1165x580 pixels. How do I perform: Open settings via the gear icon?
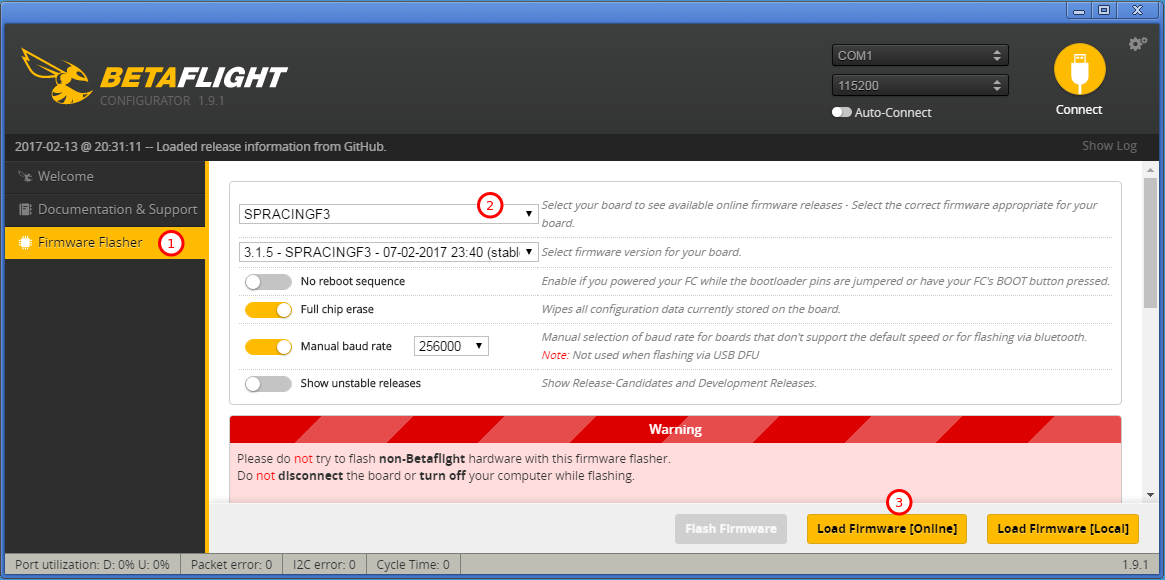click(1137, 44)
